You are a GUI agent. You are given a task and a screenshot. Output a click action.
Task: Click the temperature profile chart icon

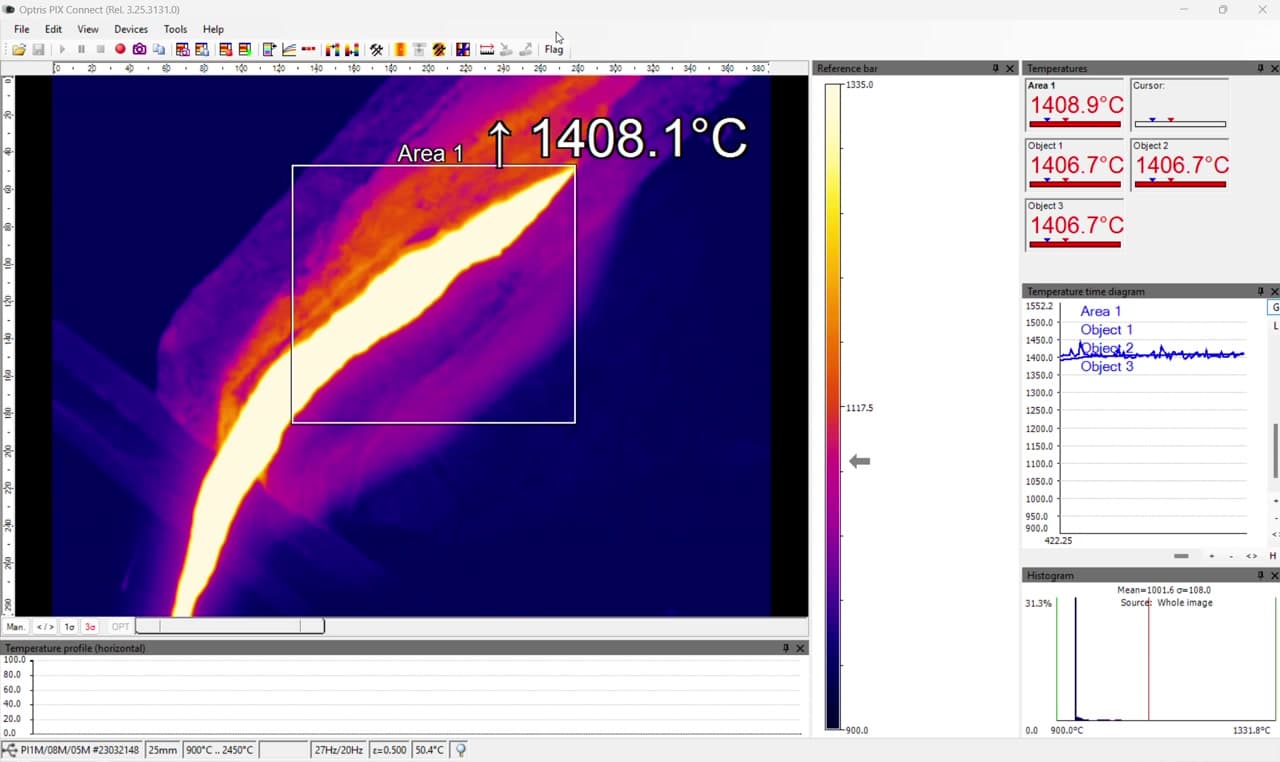click(x=289, y=49)
